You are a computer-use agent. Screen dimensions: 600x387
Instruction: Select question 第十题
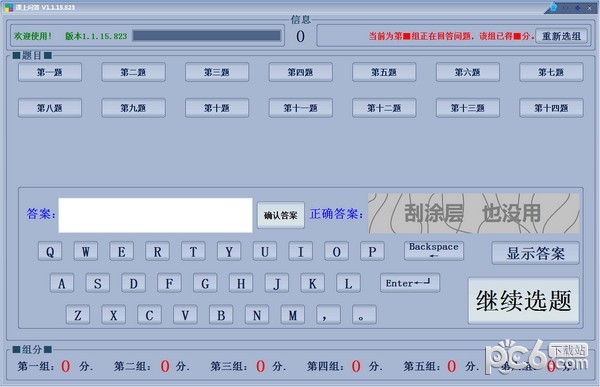click(217, 108)
